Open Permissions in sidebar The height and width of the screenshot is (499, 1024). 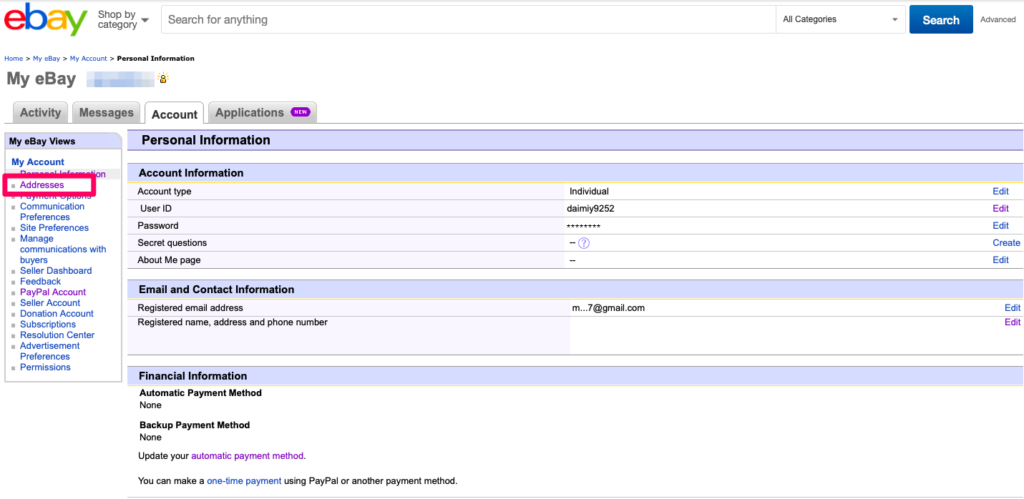(x=45, y=367)
